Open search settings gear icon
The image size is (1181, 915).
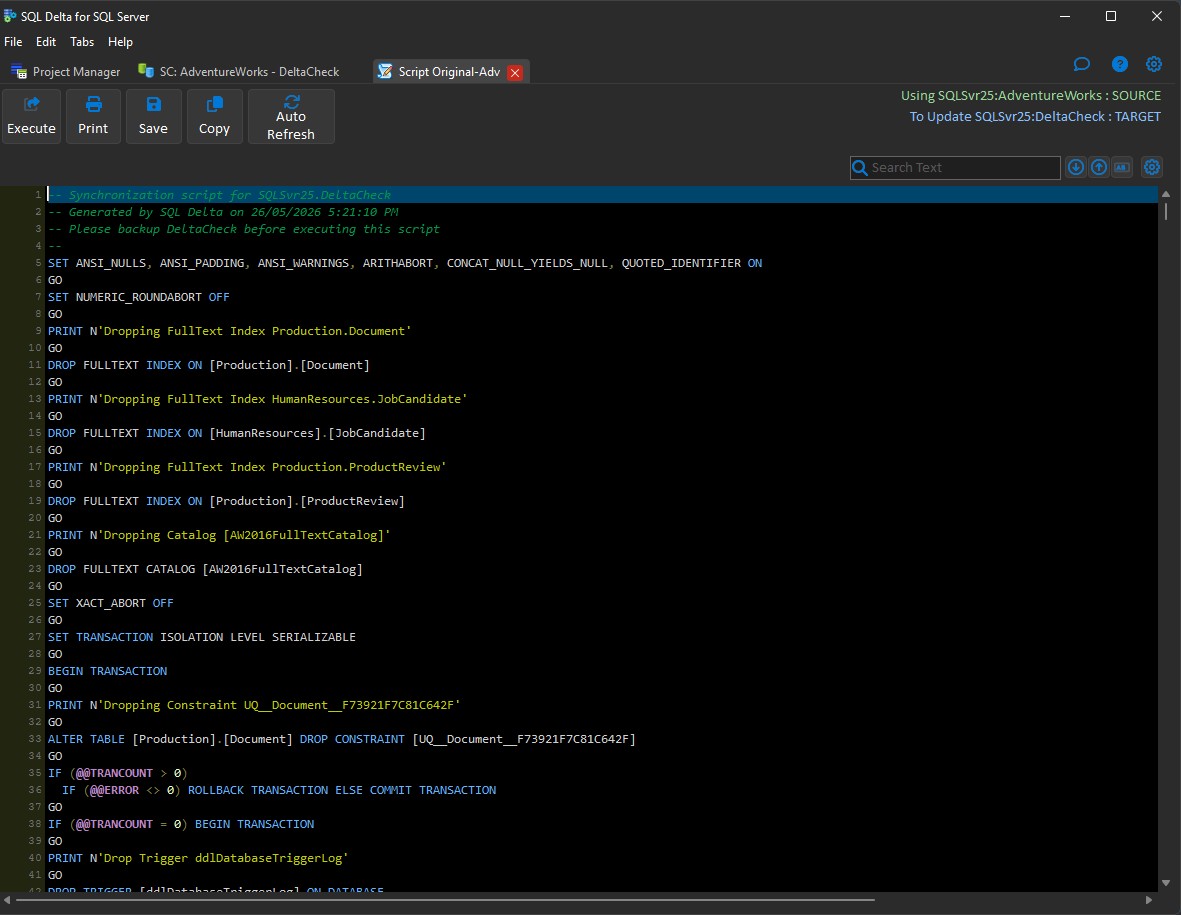1152,167
